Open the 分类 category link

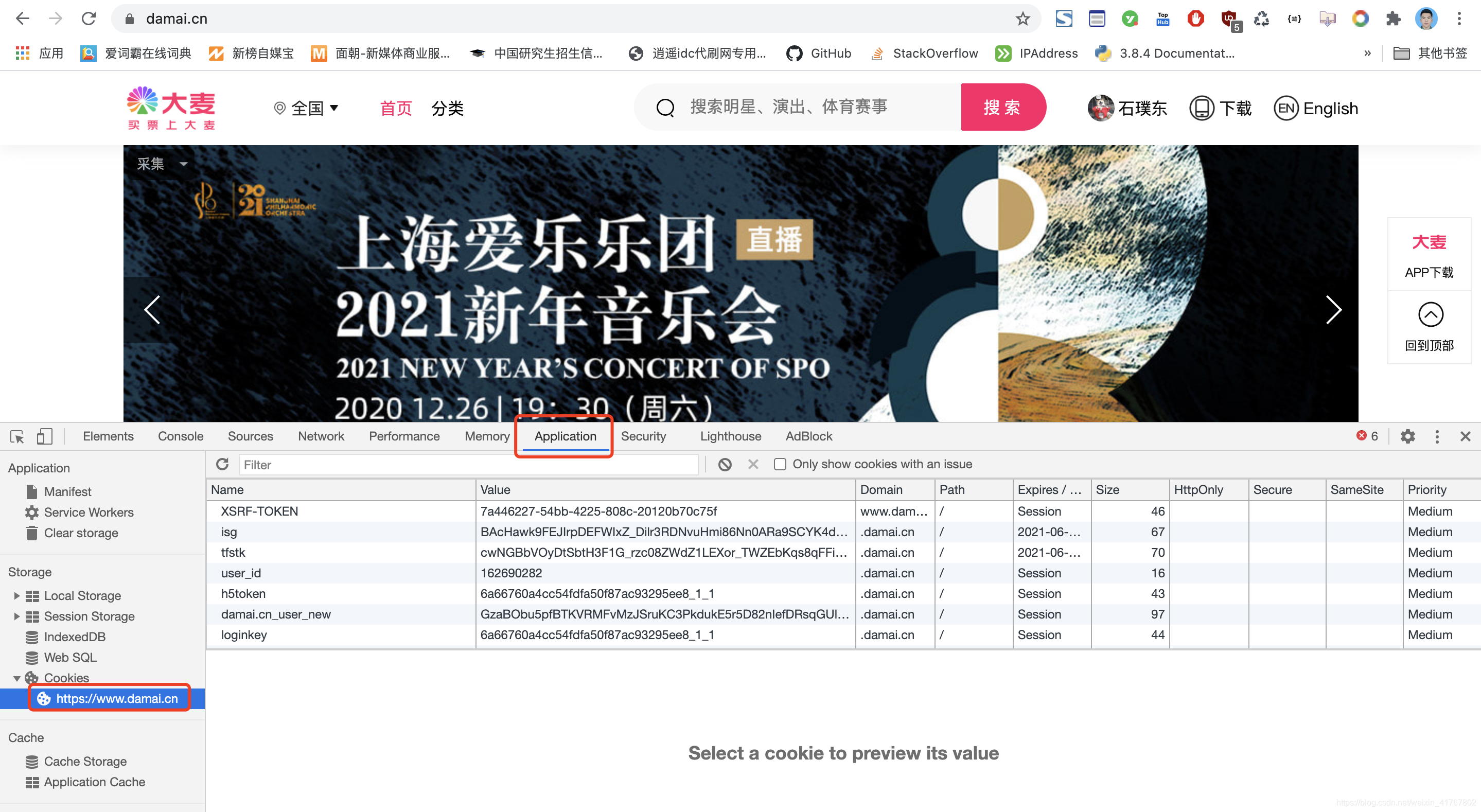(x=448, y=108)
